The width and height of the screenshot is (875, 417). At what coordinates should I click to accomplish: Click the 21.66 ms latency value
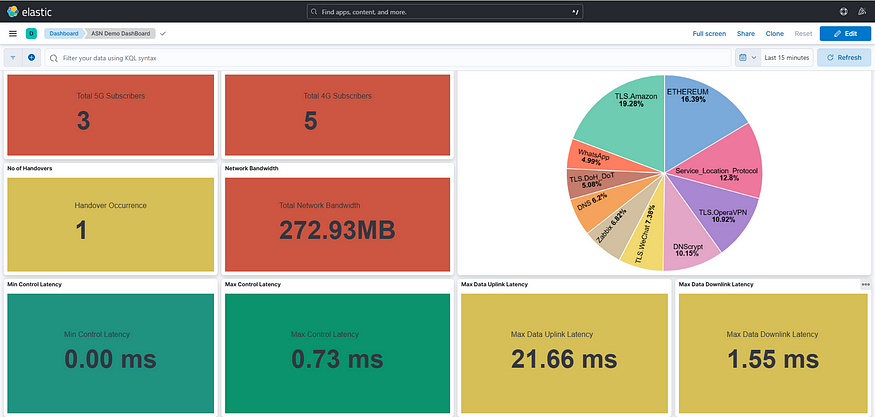(x=564, y=359)
